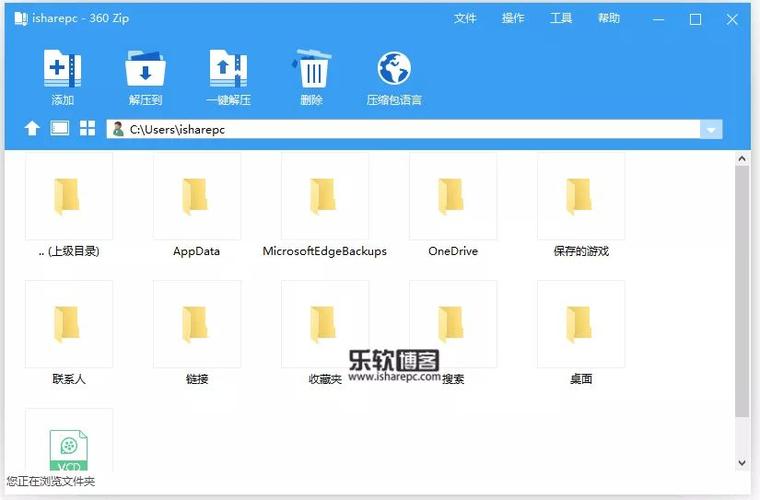The width and height of the screenshot is (760, 500).
Task: Select the 搜索 folder icon
Action: tap(451, 324)
